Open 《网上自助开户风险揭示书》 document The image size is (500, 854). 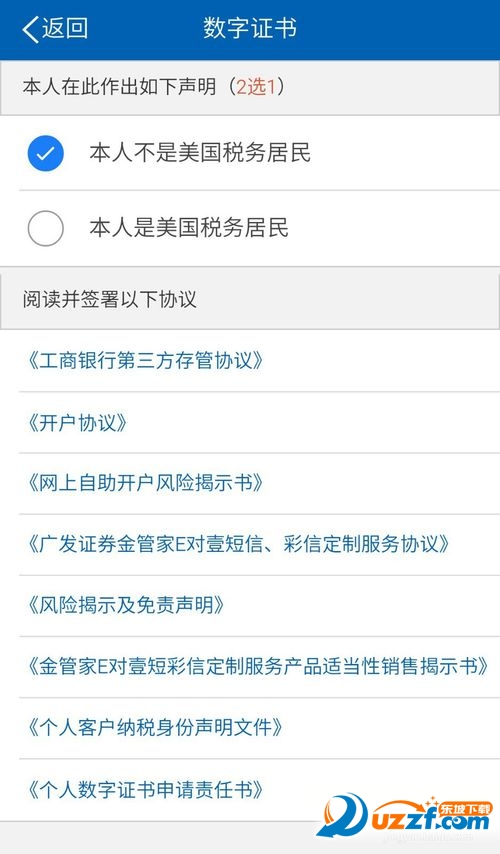click(145, 483)
